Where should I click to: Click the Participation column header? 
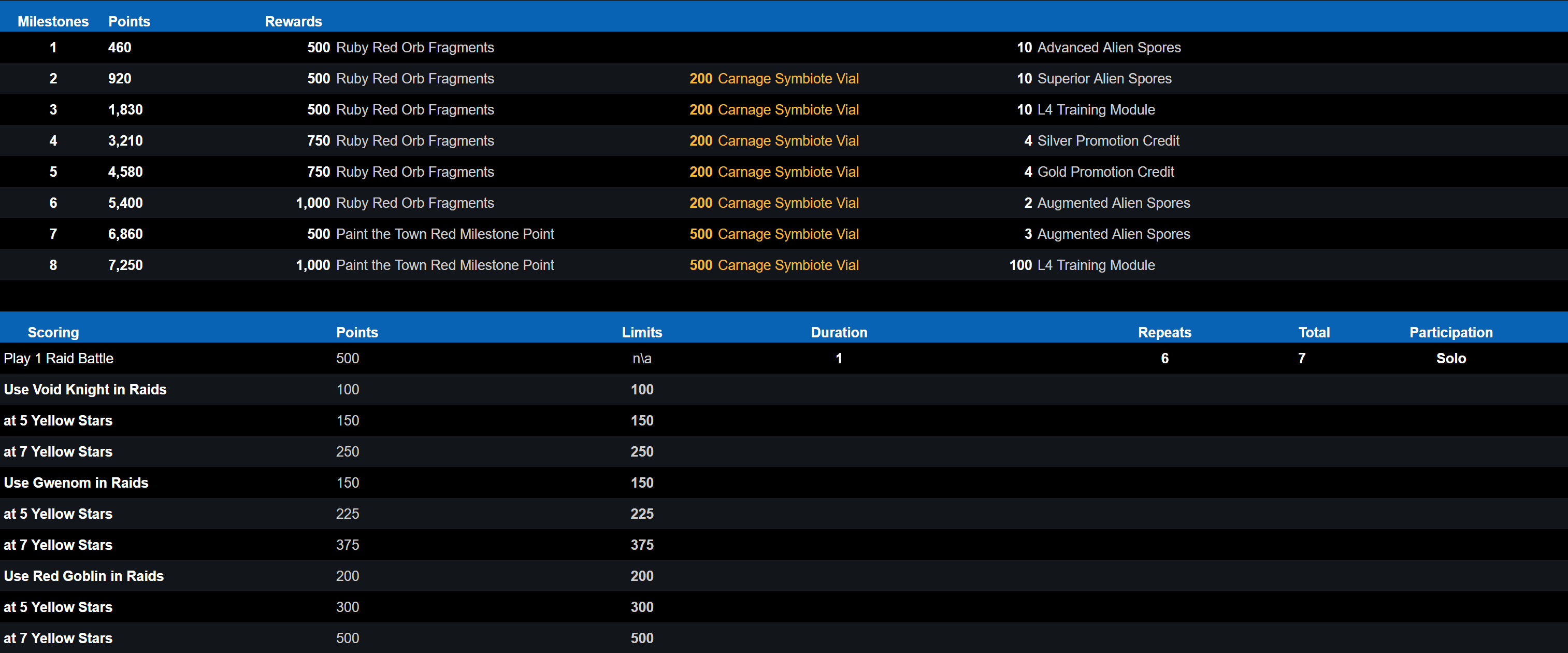coord(1450,332)
